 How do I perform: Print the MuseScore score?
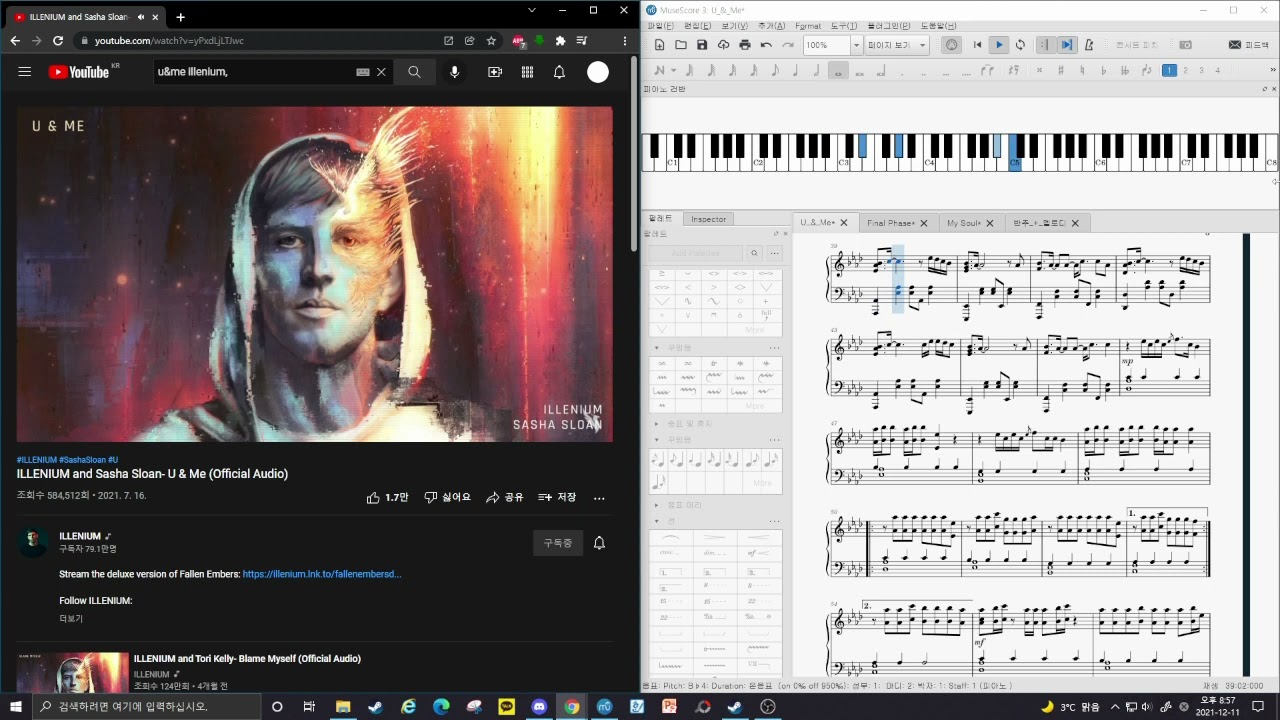[745, 45]
